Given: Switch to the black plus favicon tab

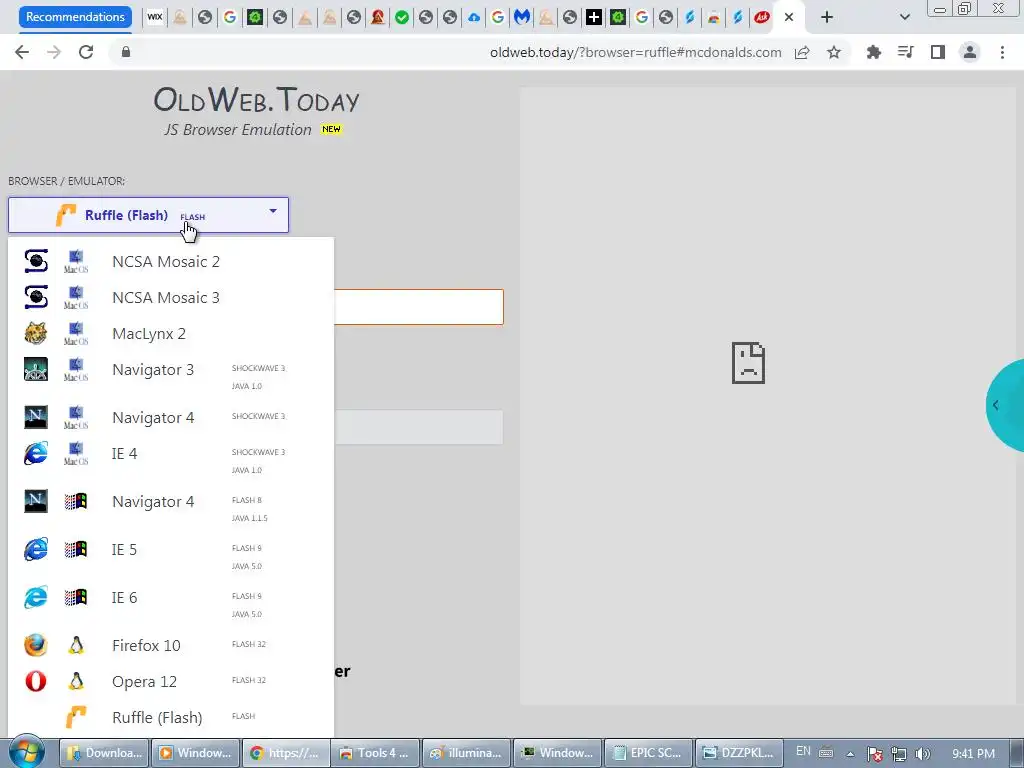Looking at the screenshot, I should coord(594,17).
